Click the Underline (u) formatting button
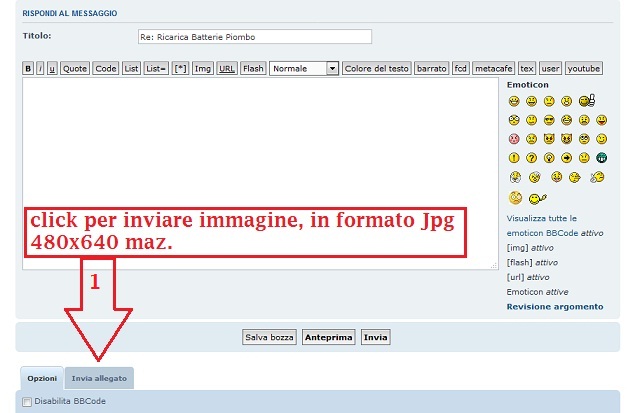The image size is (628, 413). (52, 69)
